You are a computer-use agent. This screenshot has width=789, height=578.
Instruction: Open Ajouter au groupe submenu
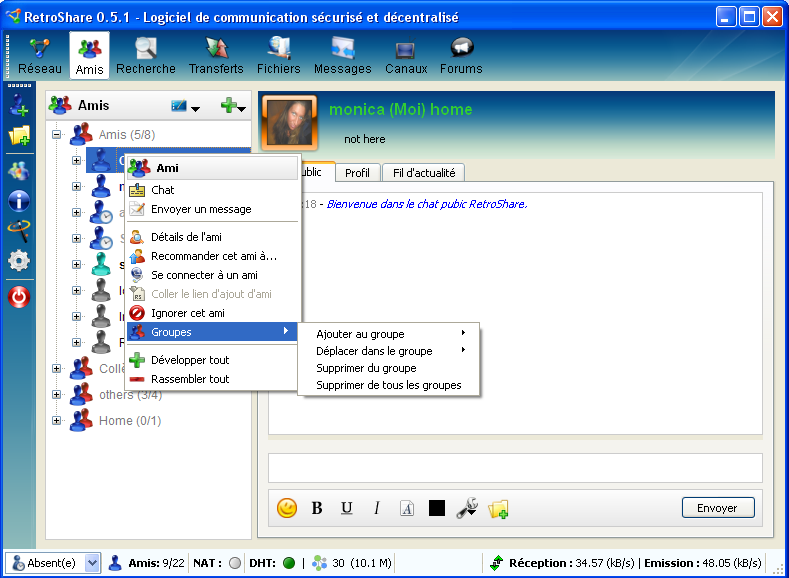coord(388,334)
